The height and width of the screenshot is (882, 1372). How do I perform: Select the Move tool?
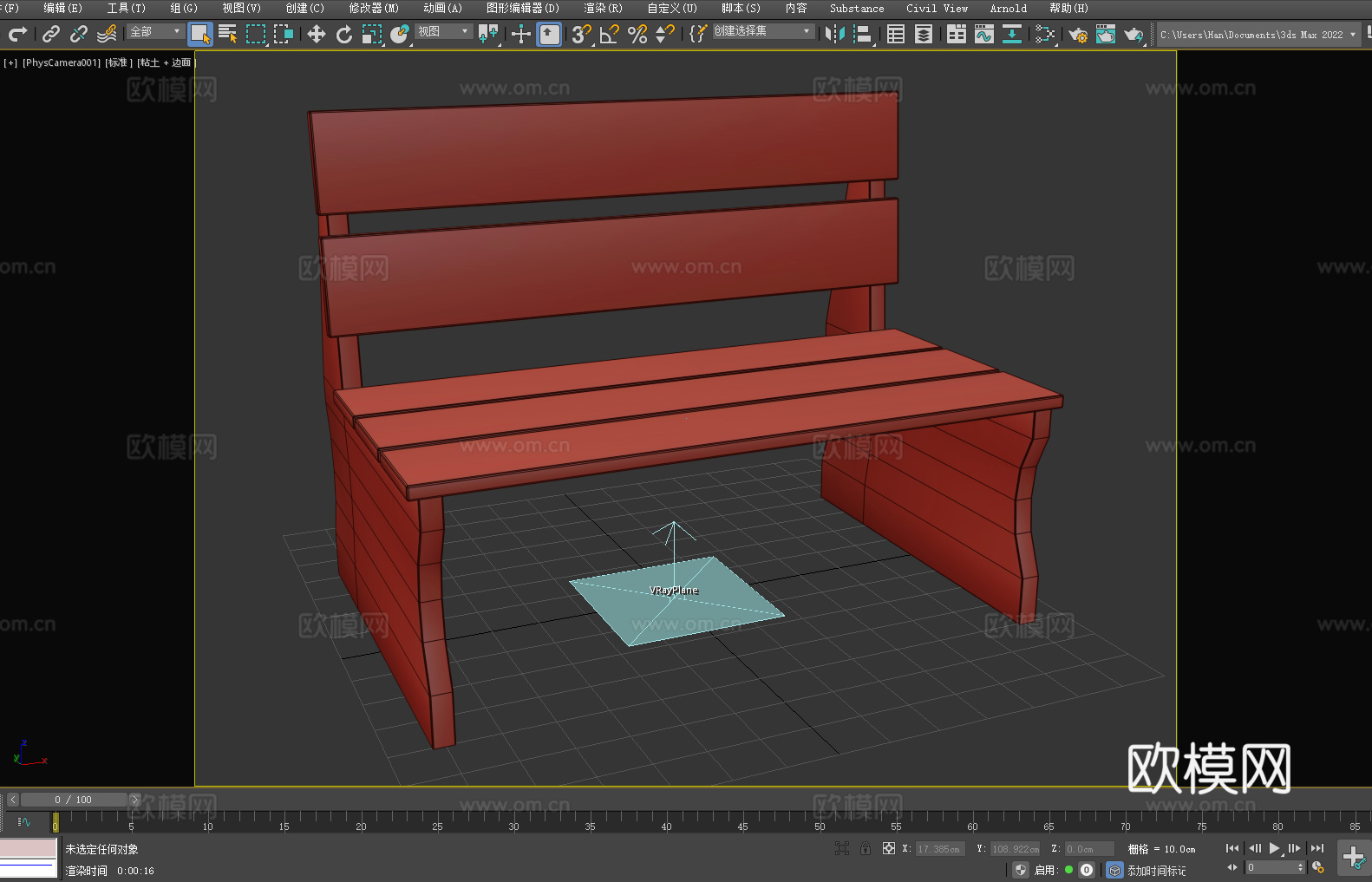click(x=317, y=34)
